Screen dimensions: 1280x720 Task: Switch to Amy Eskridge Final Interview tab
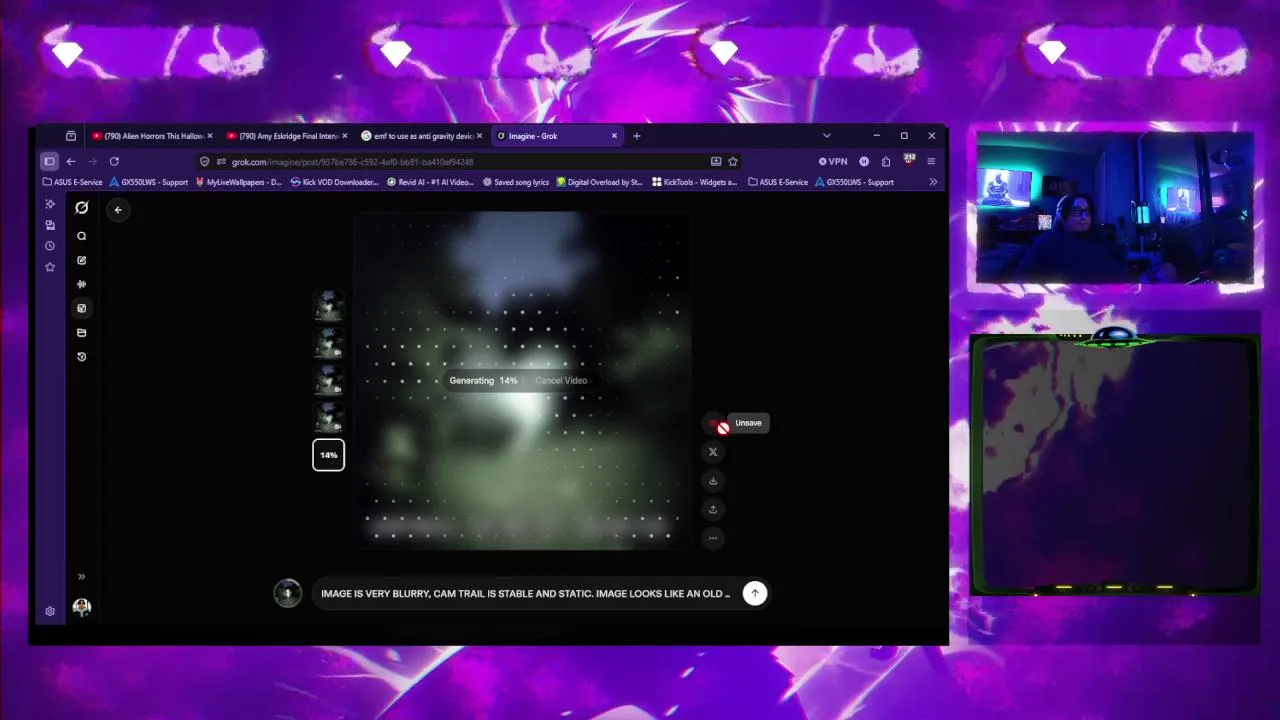pyautogui.click(x=288, y=136)
